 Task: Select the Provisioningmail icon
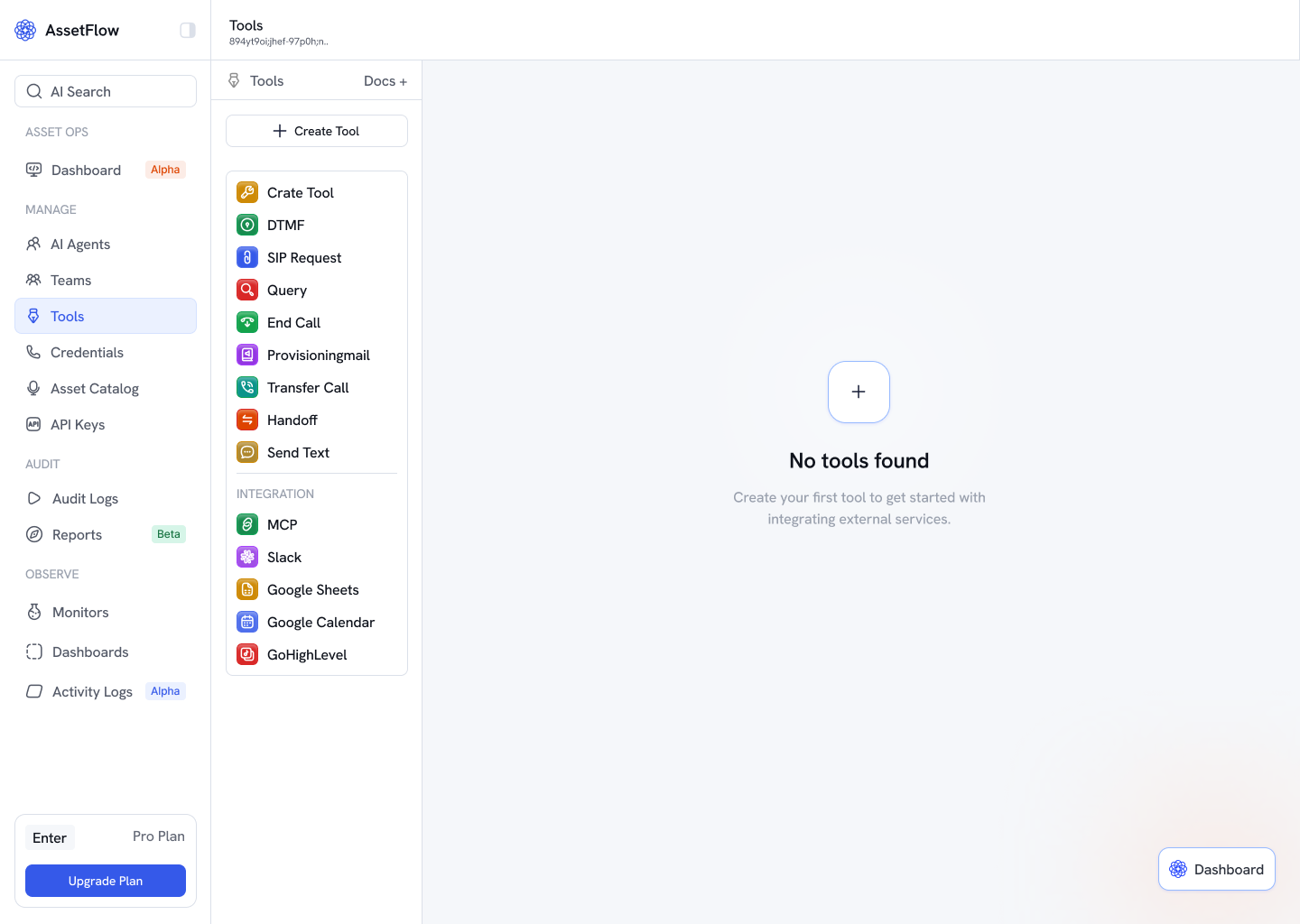pos(247,355)
